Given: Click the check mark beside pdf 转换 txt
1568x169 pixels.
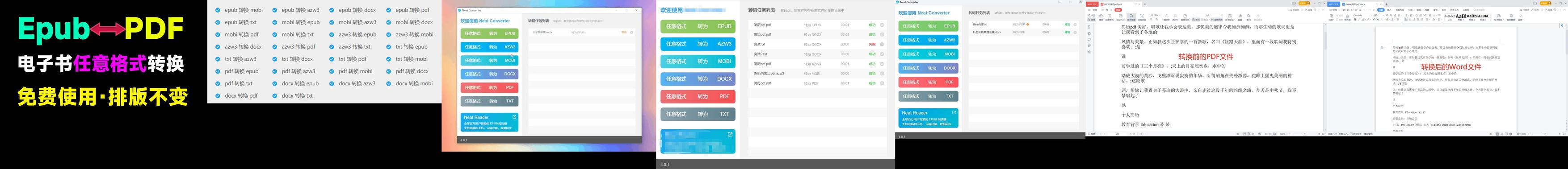Looking at the screenshot, I should pos(218,84).
